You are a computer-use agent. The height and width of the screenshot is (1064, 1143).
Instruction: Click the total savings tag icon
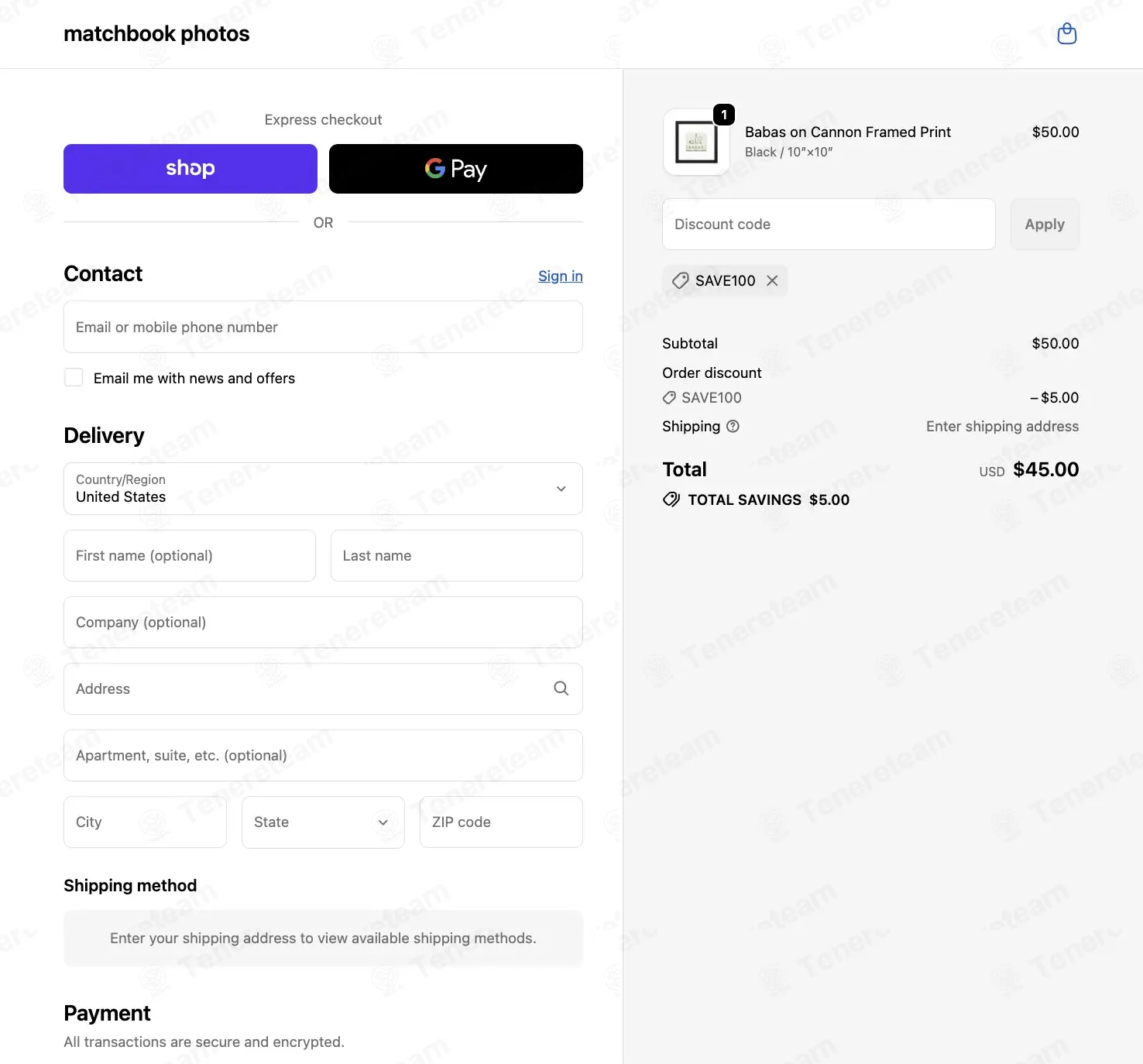tap(671, 499)
